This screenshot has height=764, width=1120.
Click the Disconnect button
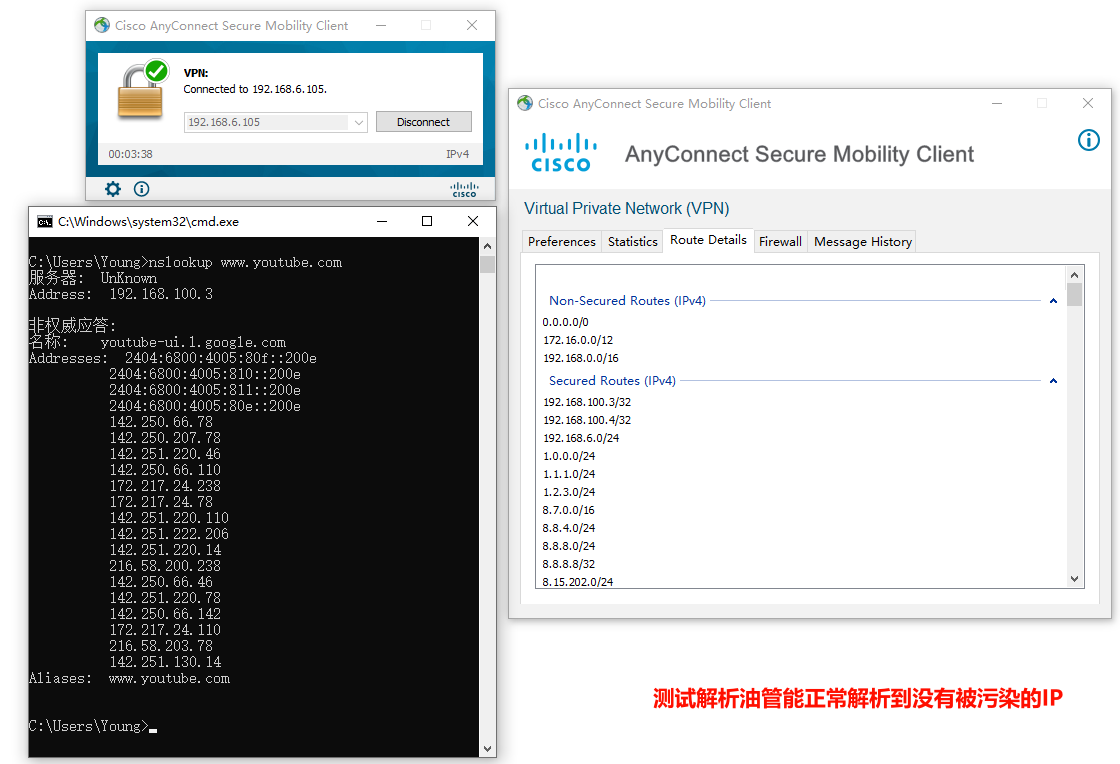click(424, 122)
